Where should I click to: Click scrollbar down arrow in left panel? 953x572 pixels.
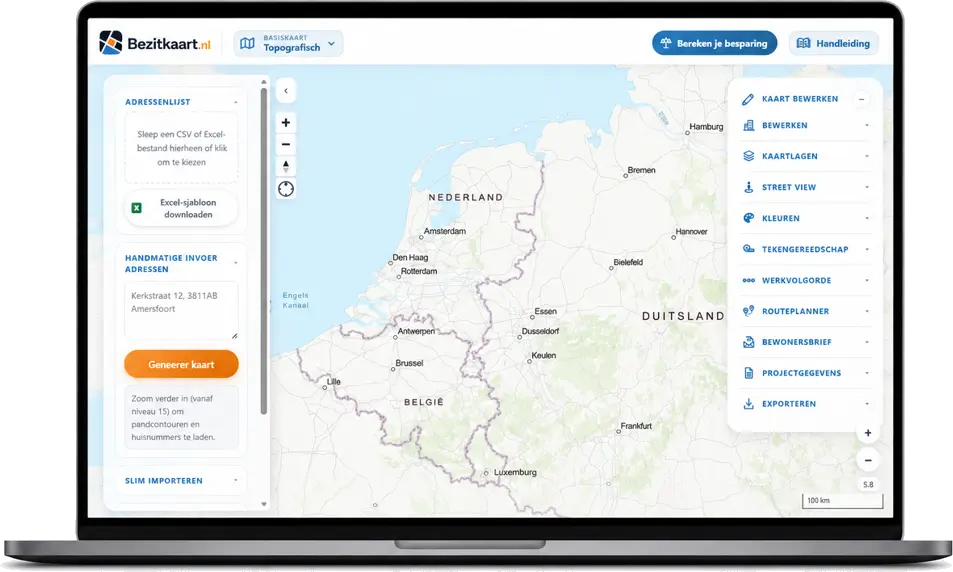click(264, 504)
